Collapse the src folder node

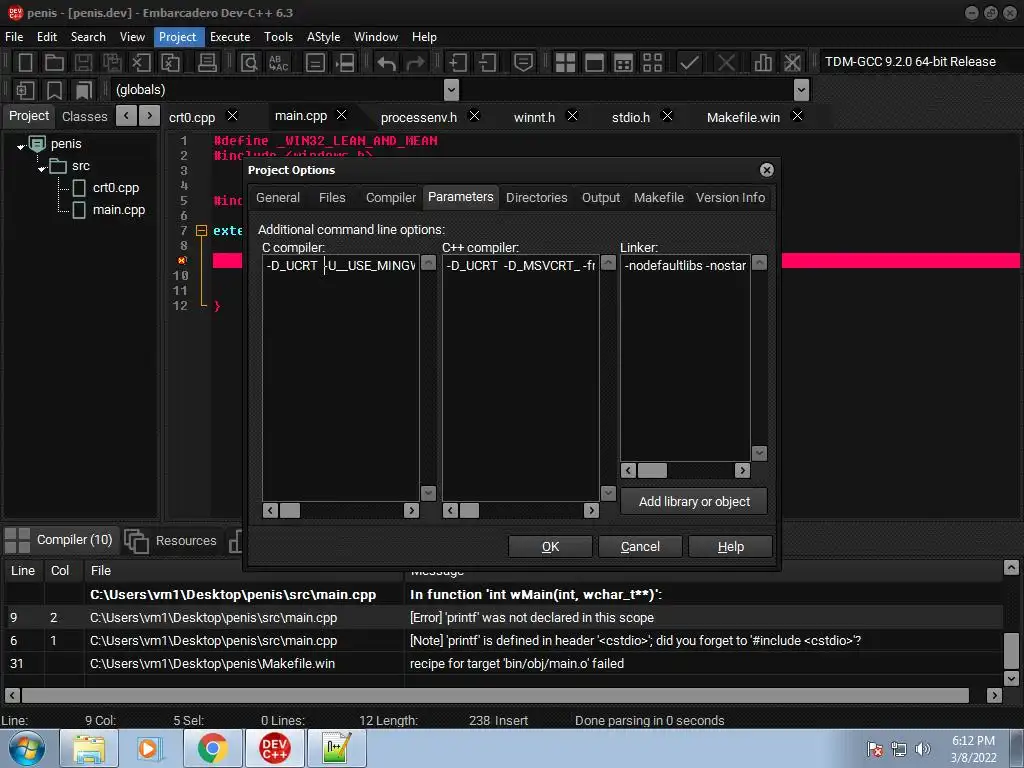click(42, 168)
